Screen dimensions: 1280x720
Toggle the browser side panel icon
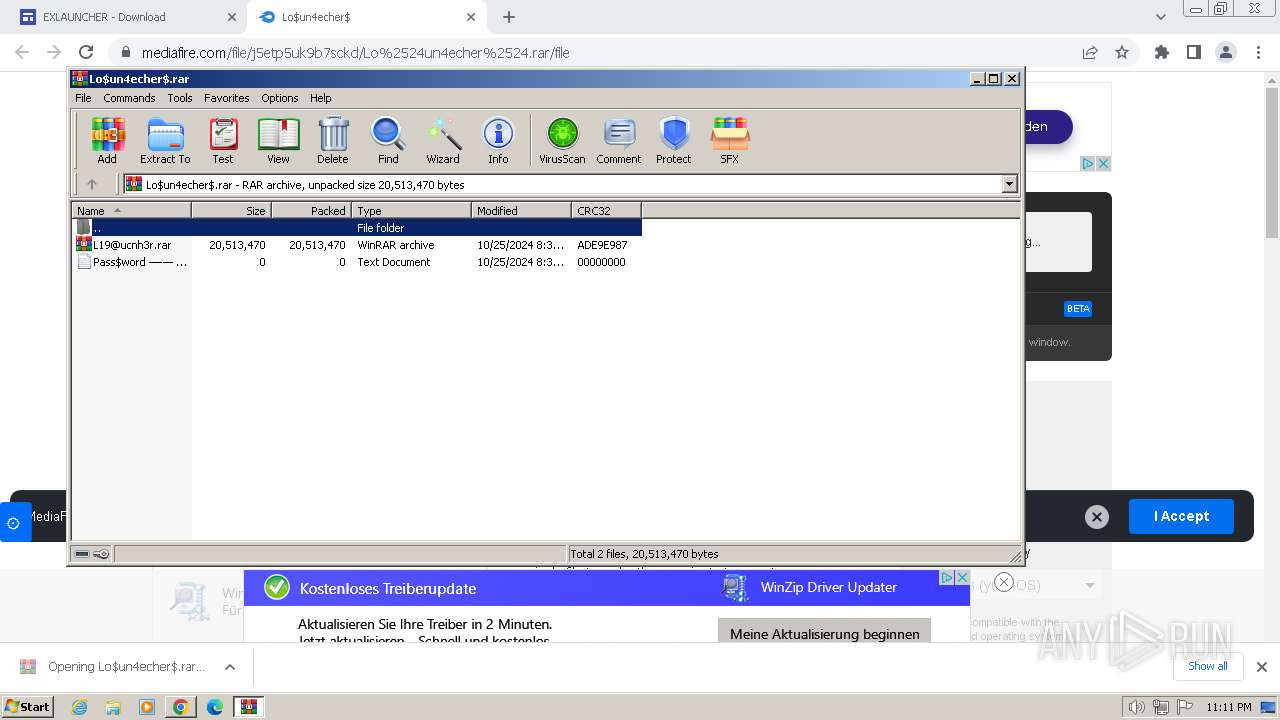click(1193, 52)
